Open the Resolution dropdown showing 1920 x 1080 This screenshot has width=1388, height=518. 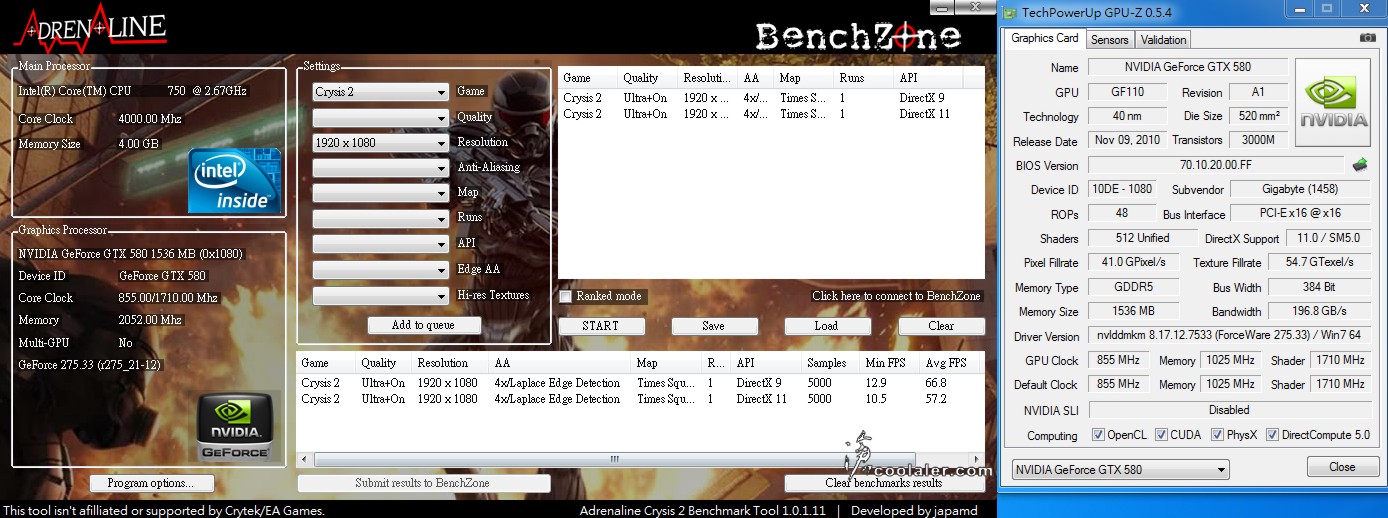(x=380, y=143)
